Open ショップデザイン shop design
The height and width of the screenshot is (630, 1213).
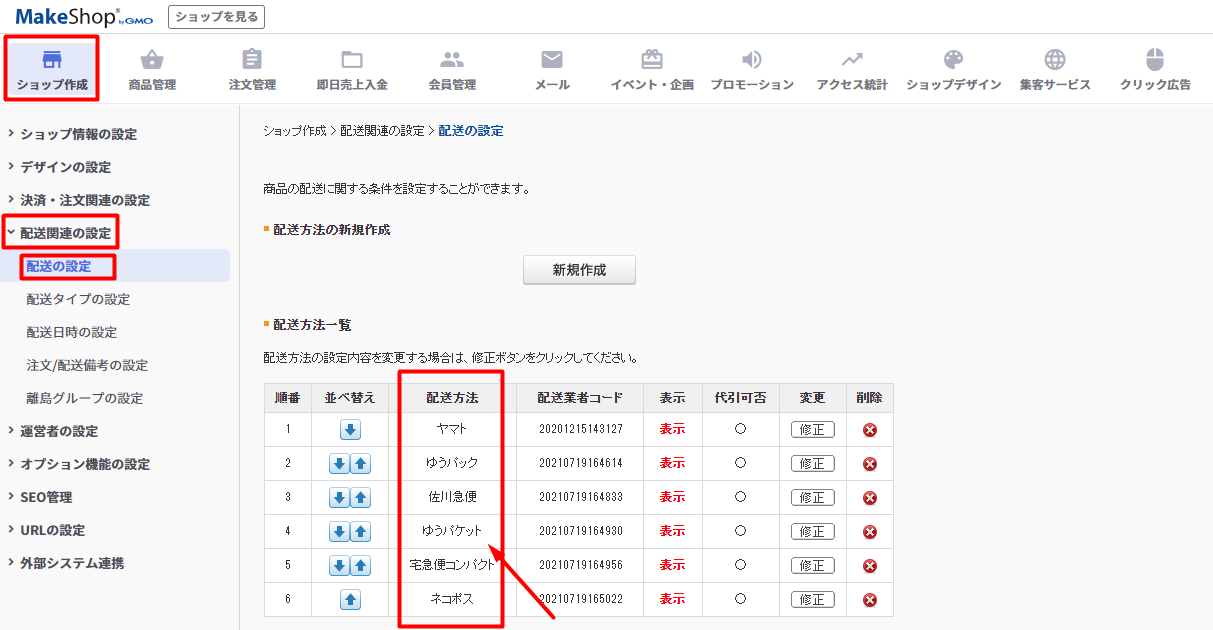(x=954, y=69)
